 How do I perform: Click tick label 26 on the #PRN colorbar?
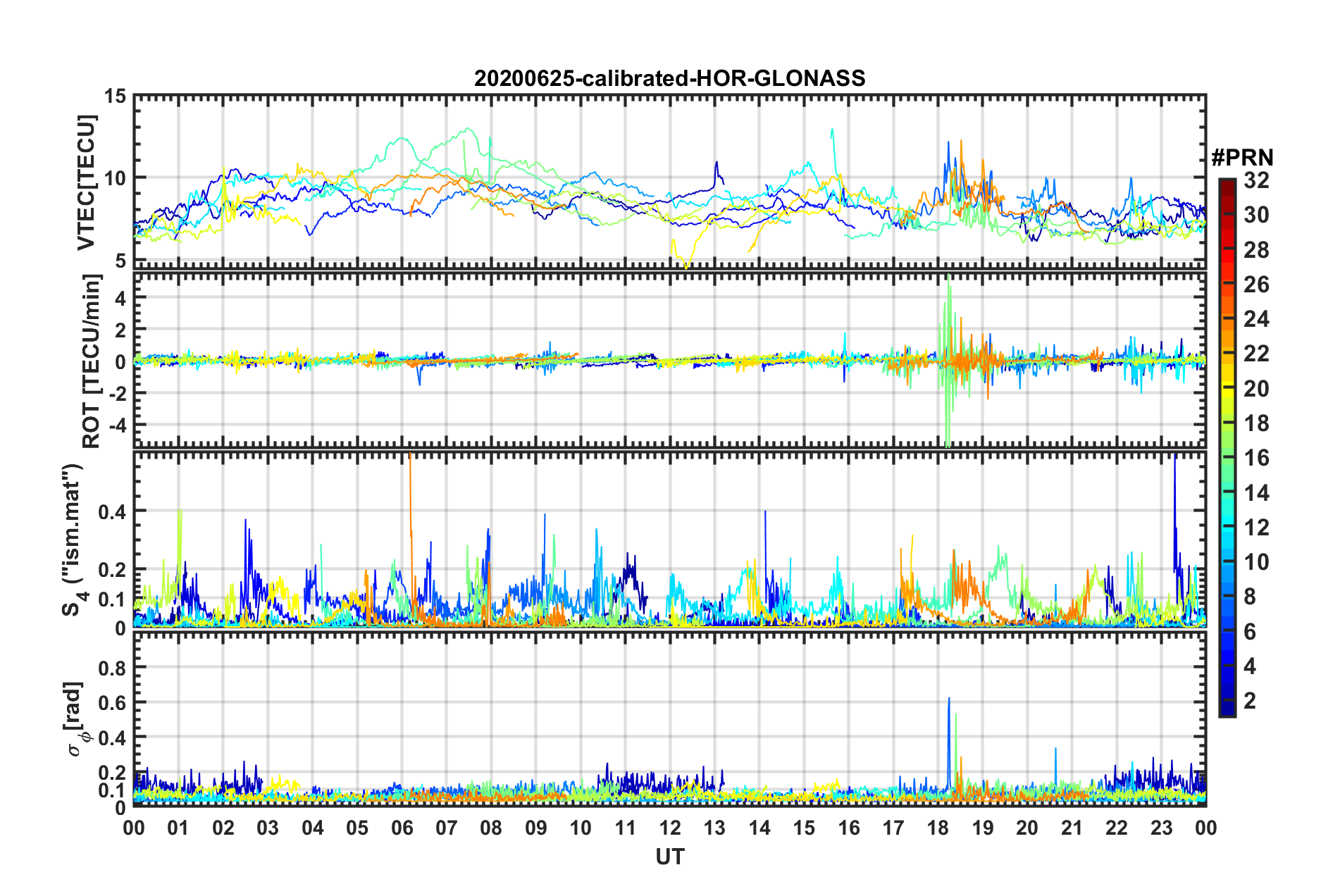pyautogui.click(x=1256, y=284)
